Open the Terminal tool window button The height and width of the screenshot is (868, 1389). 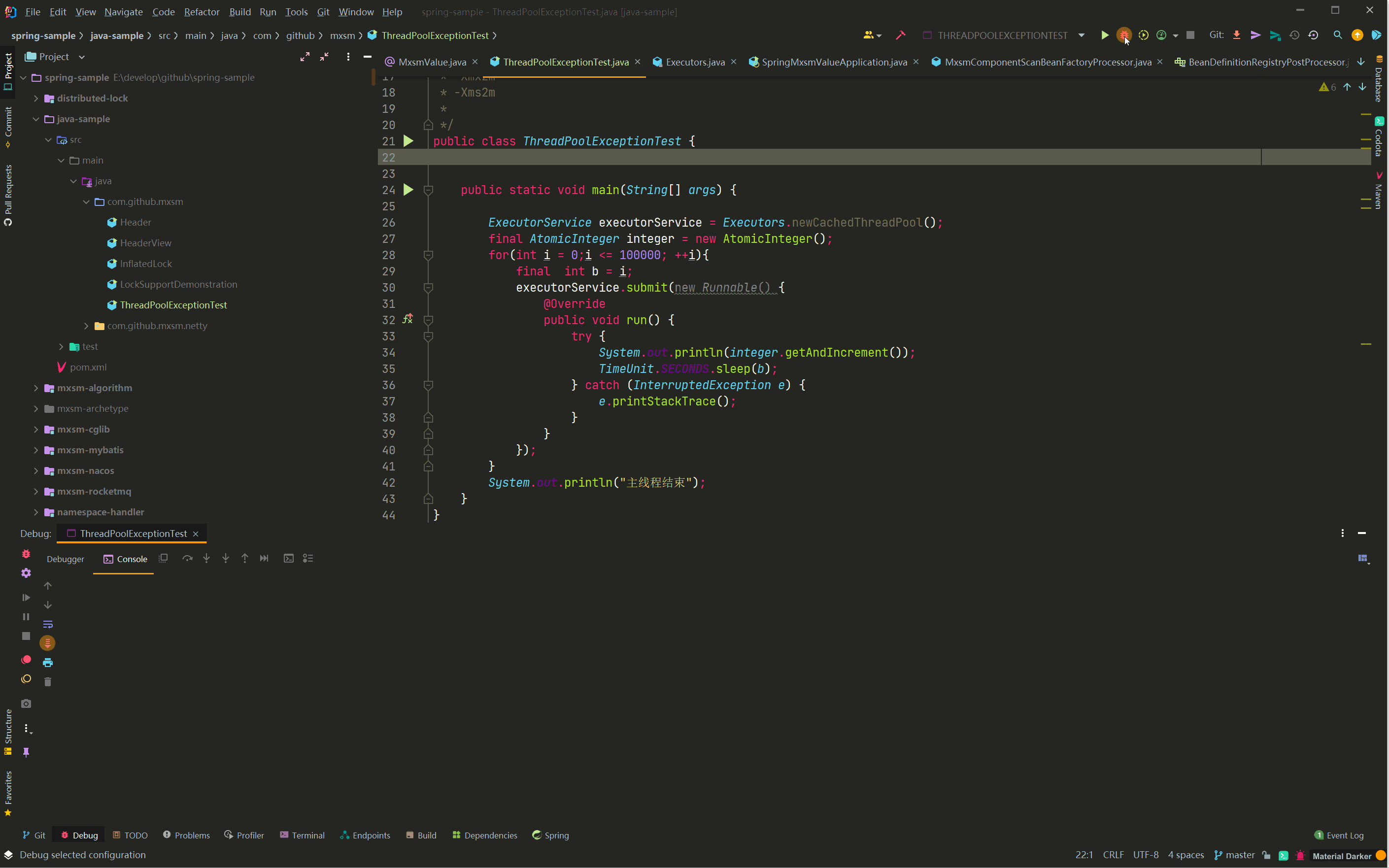point(302,835)
